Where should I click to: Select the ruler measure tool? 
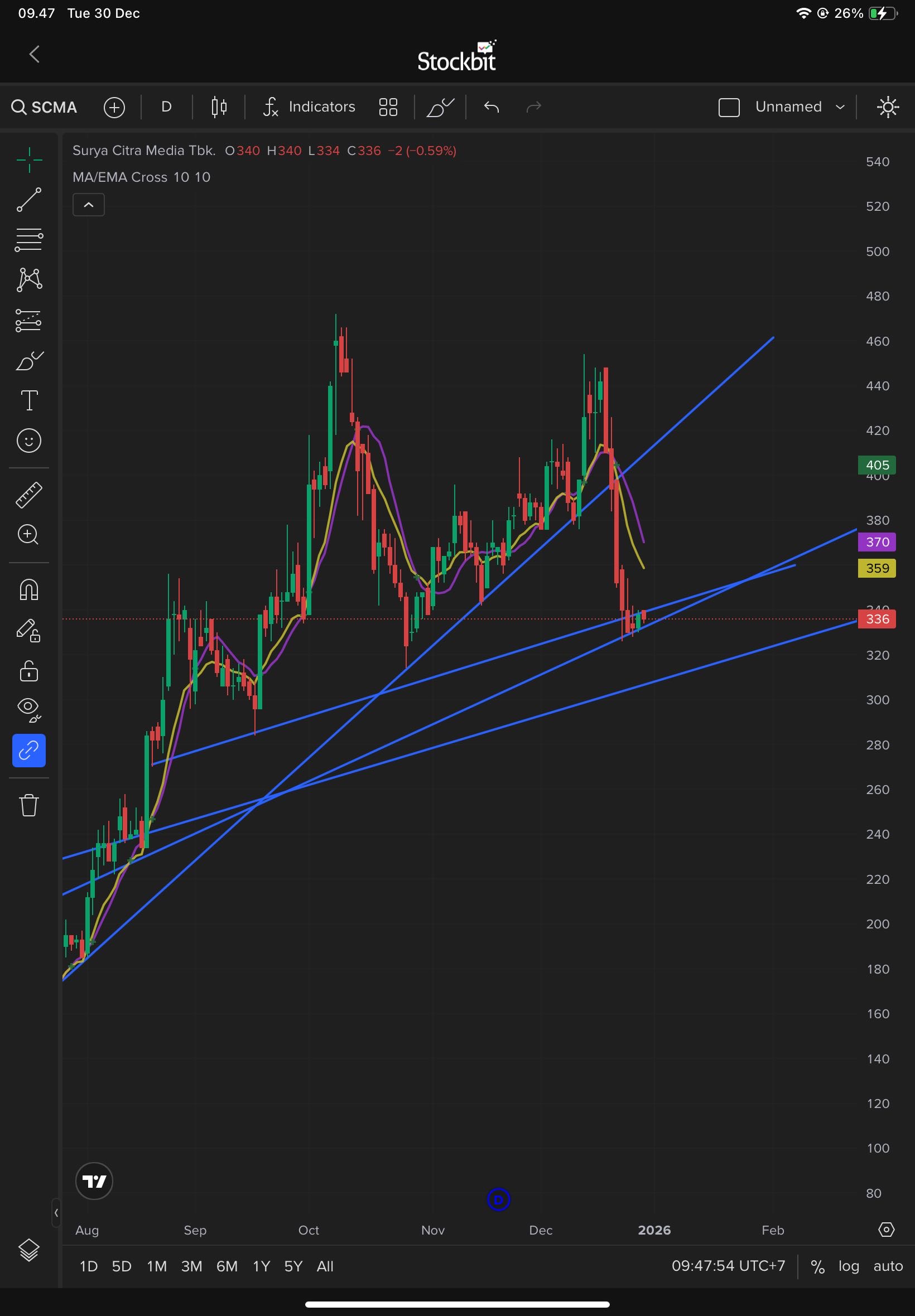click(x=29, y=495)
